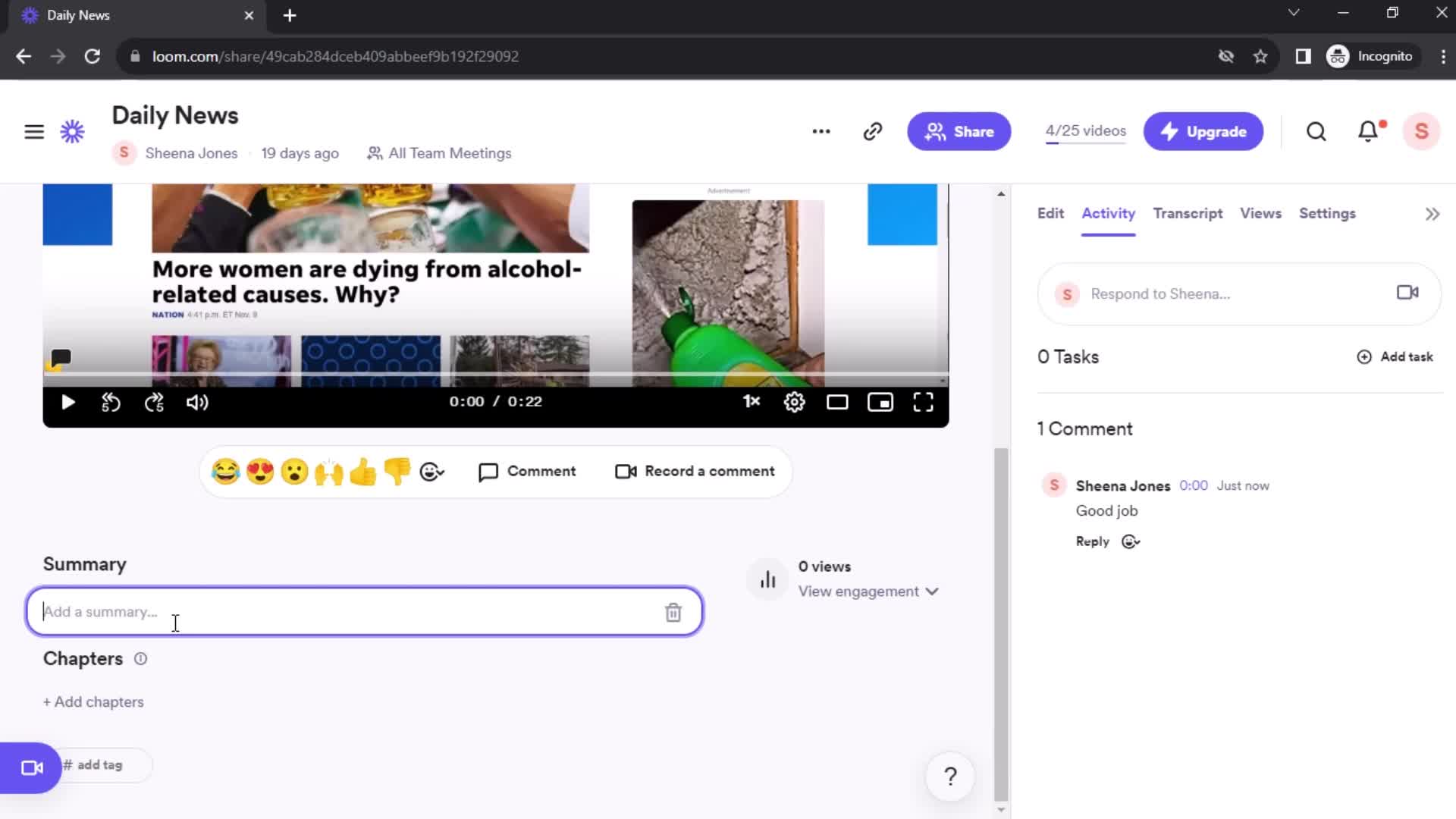
Task: Enable fullscreen with the expand icon
Action: [x=923, y=402]
